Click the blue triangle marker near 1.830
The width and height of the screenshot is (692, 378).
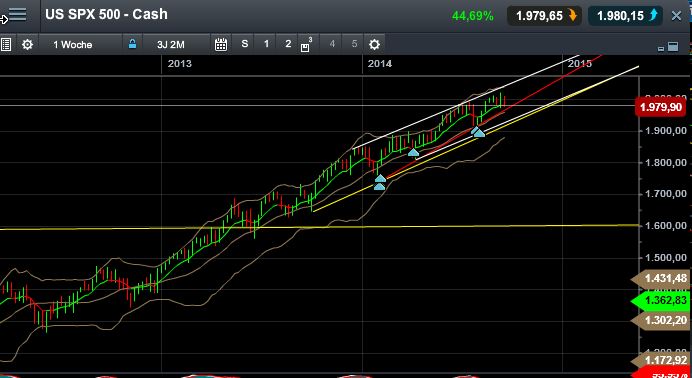click(413, 153)
